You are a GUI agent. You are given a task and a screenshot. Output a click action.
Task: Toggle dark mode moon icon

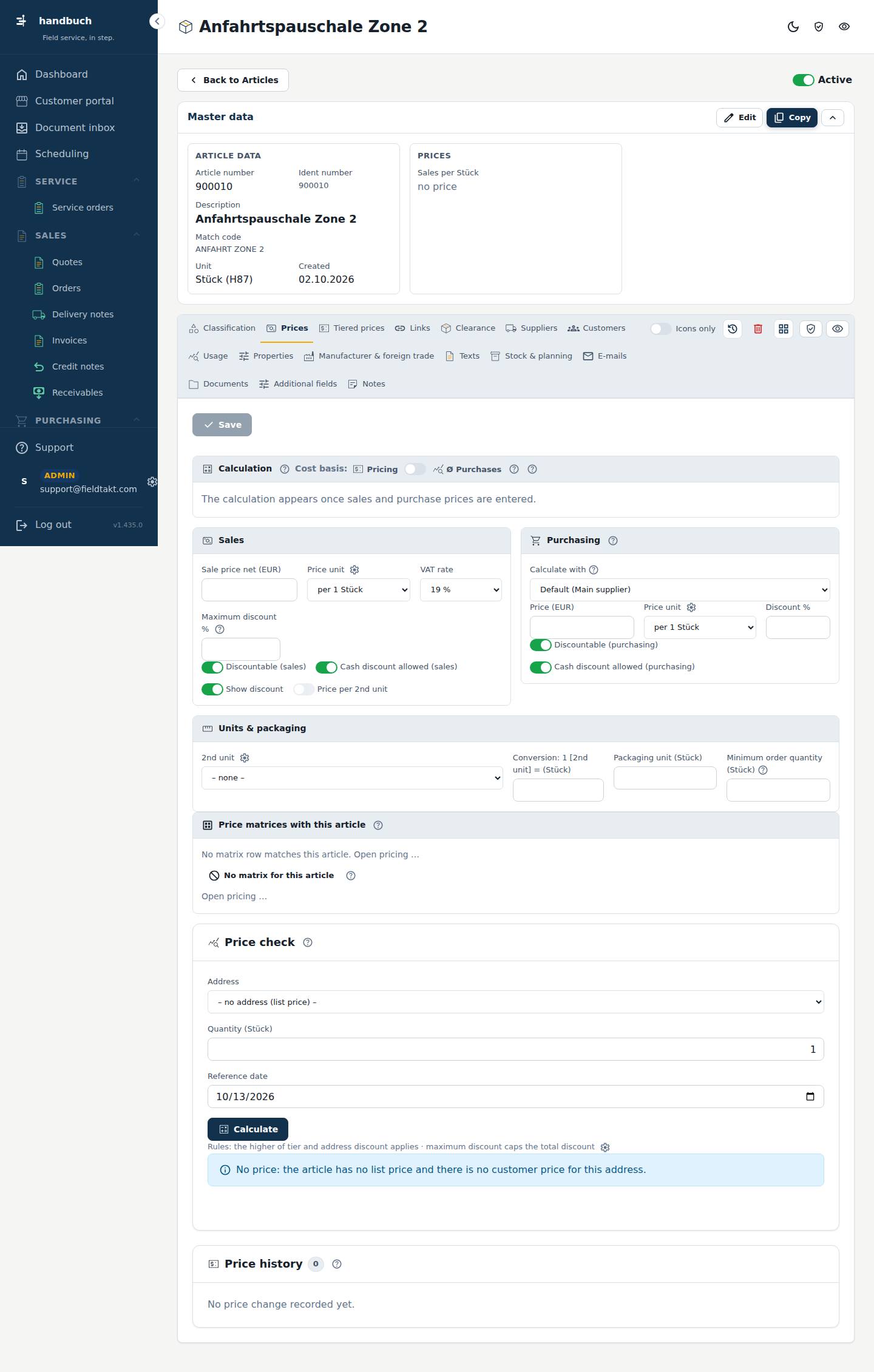(793, 27)
